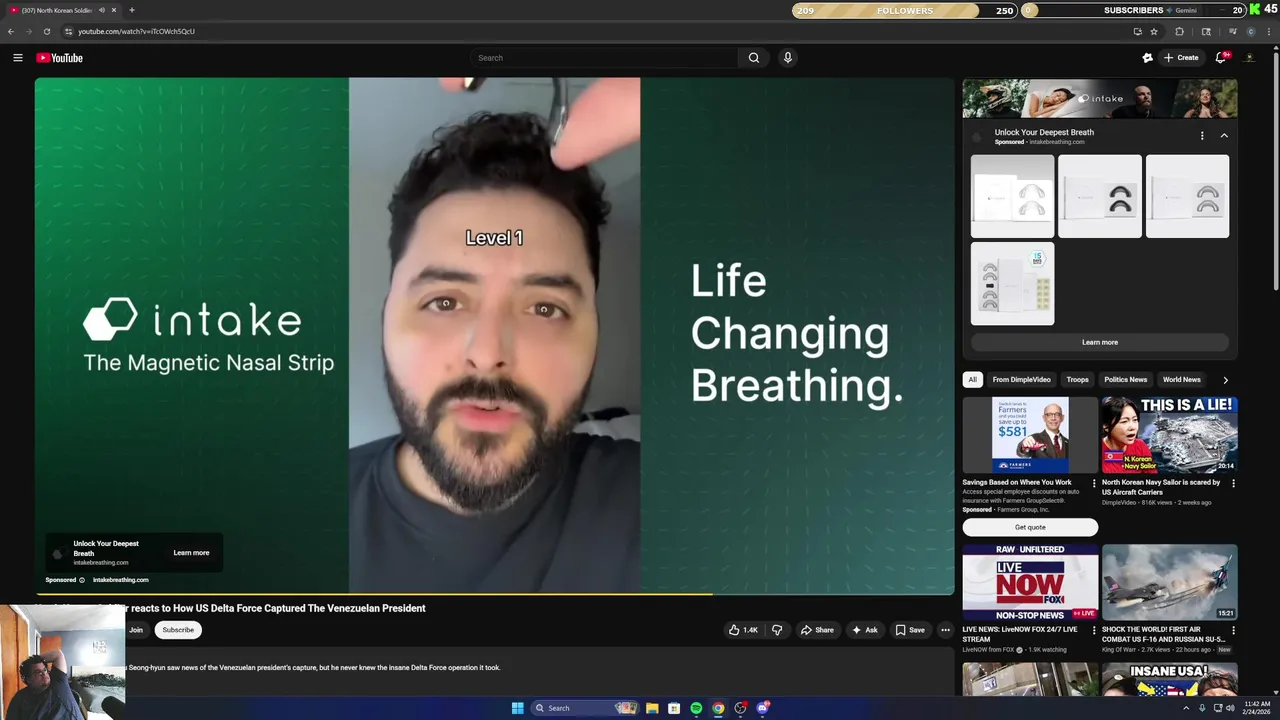Open LiveNOW FOX 24/7 stream thumbnail
The height and width of the screenshot is (720, 1280).
(1030, 582)
